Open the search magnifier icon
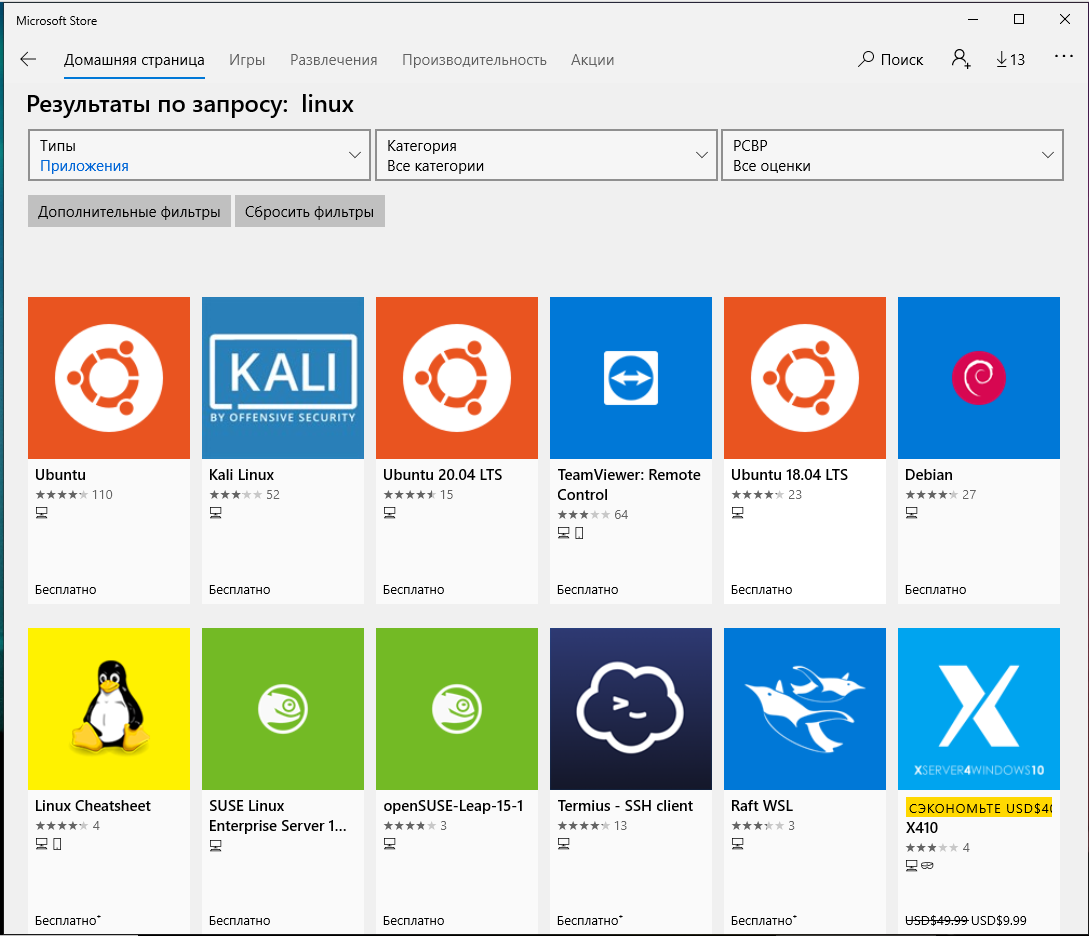The width and height of the screenshot is (1089, 936). (x=866, y=60)
